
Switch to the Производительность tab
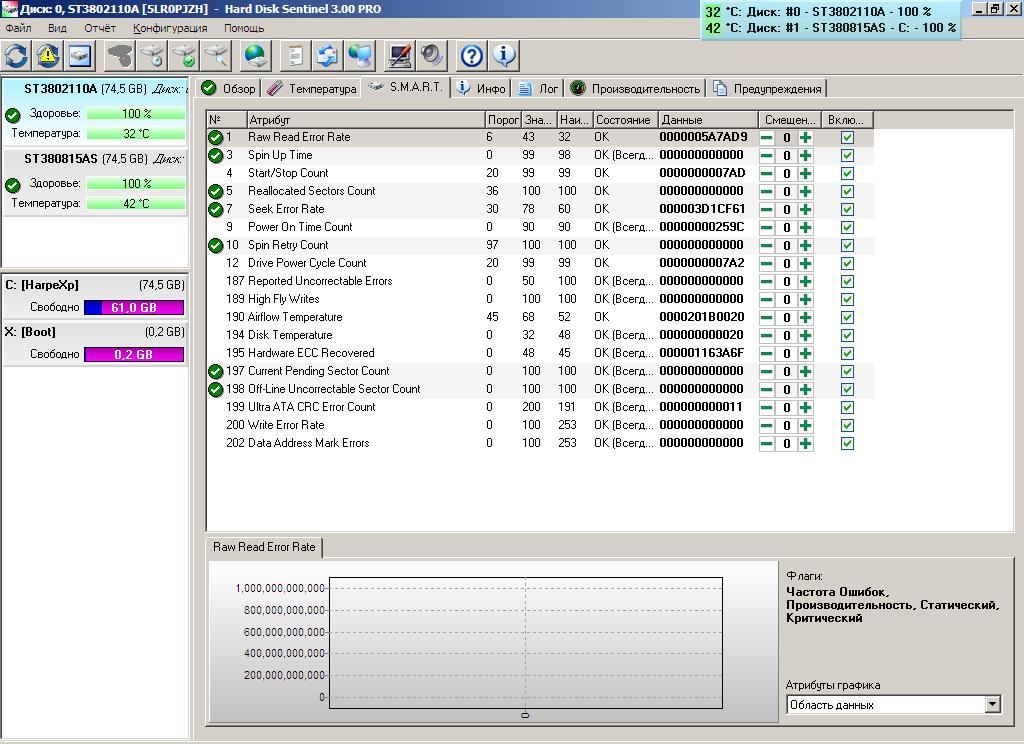click(635, 88)
